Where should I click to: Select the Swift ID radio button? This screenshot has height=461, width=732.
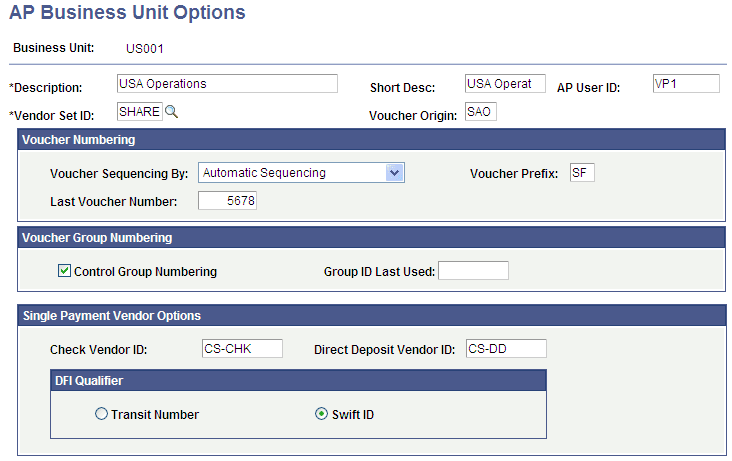click(321, 414)
